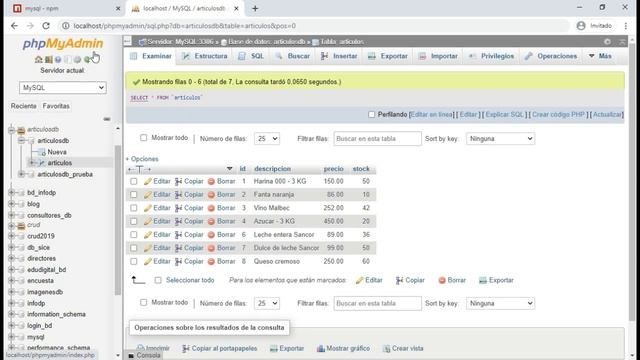Switch to the SQL tab
The height and width of the screenshot is (360, 640).
click(x=251, y=56)
